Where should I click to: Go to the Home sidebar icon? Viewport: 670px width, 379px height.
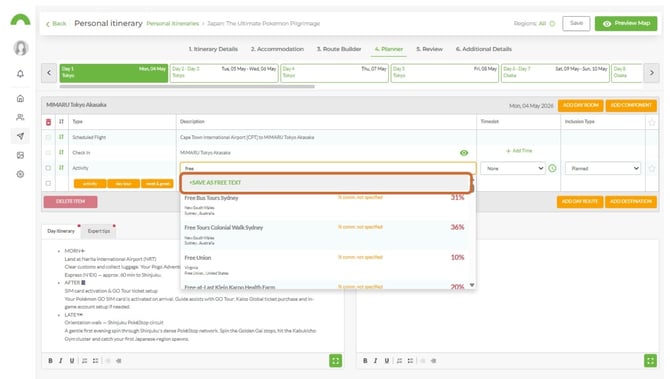(20, 99)
